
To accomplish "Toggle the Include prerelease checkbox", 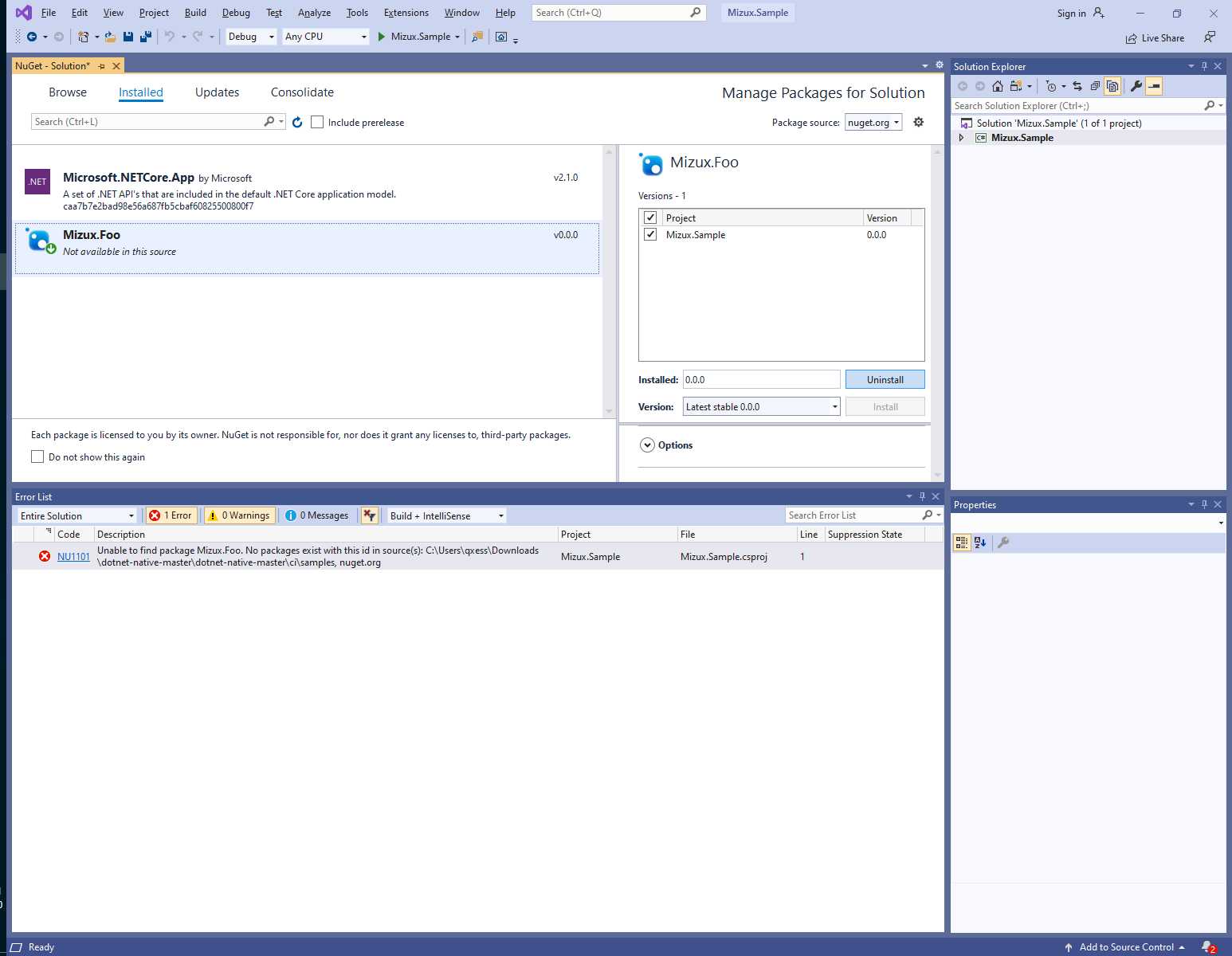I will 317,122.
